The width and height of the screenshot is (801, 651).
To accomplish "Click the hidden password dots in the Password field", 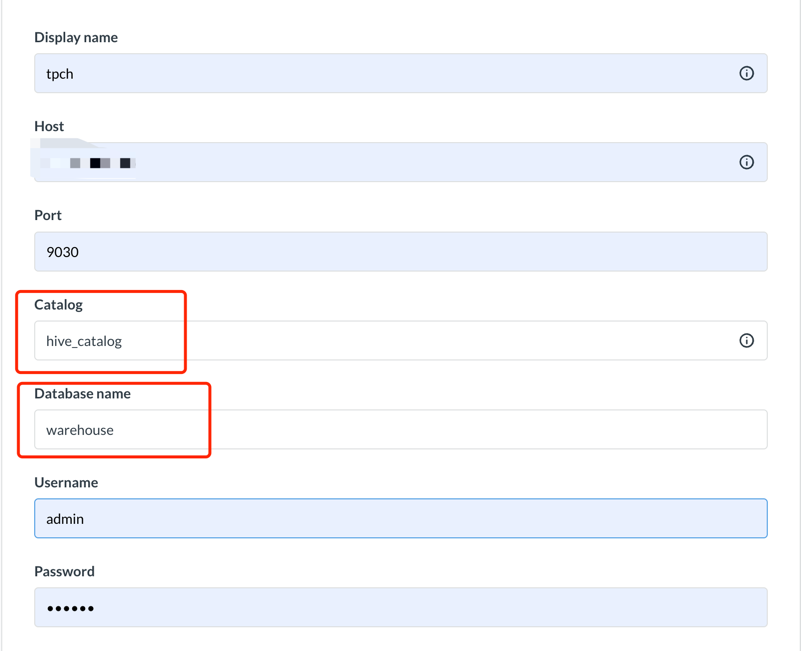I will pyautogui.click(x=70, y=607).
